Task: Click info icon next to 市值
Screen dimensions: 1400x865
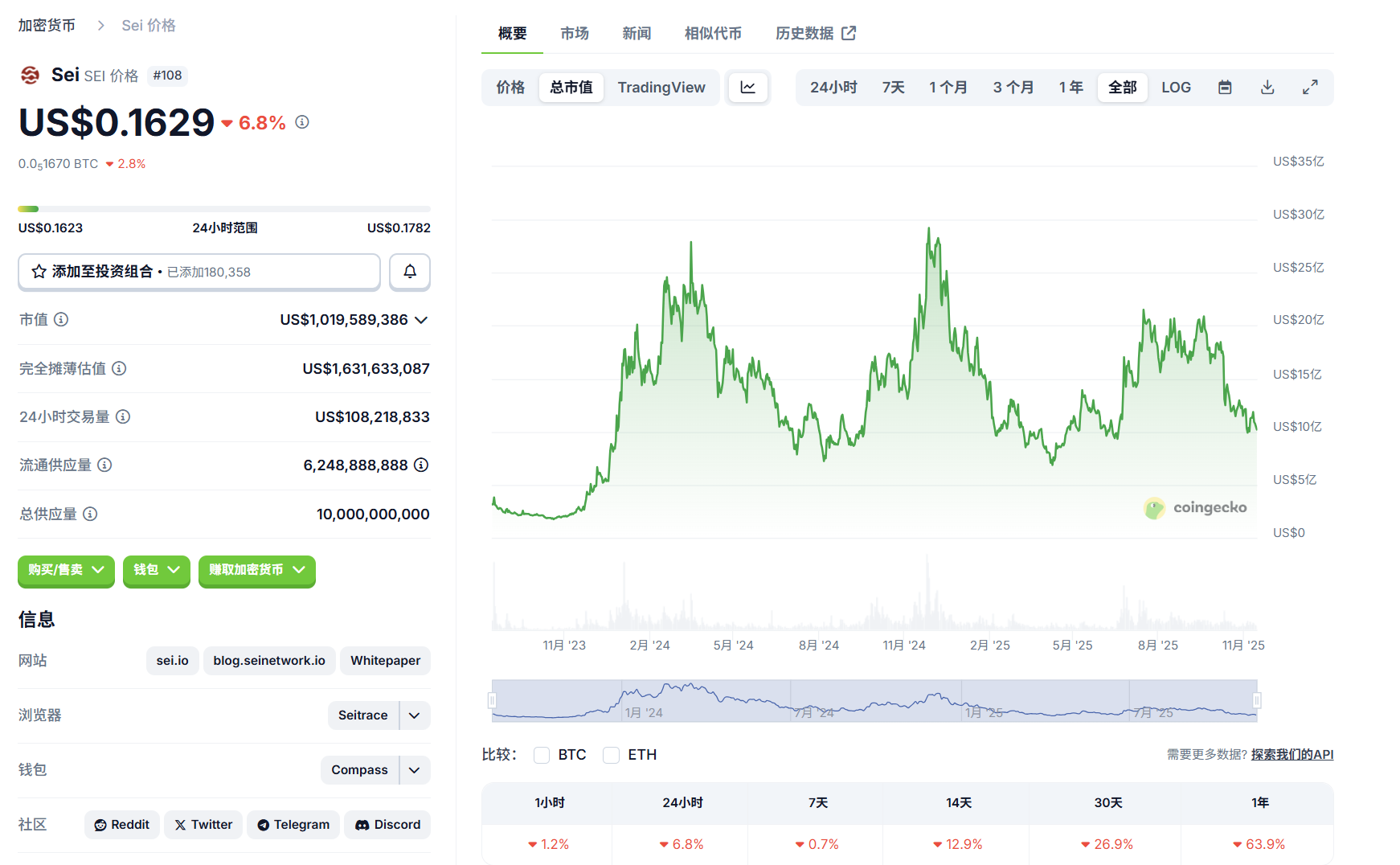Action: (61, 320)
